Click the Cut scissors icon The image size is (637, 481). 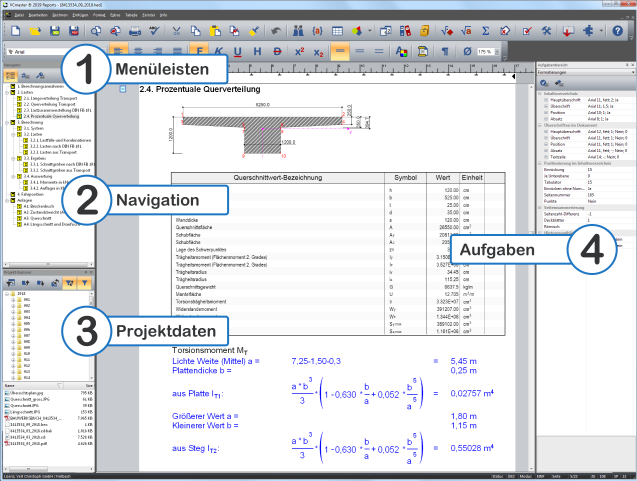(x=174, y=32)
